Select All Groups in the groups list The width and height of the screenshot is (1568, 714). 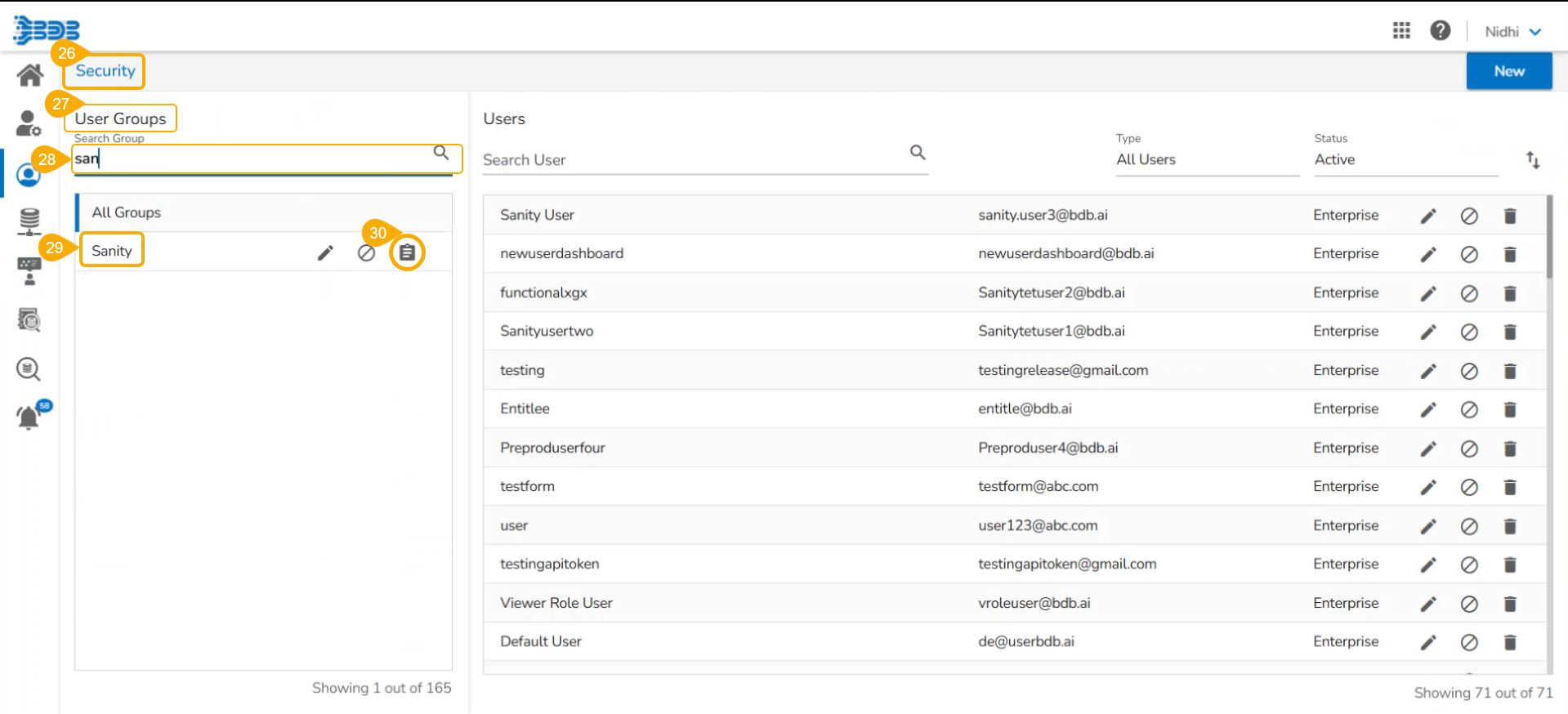[x=127, y=212]
